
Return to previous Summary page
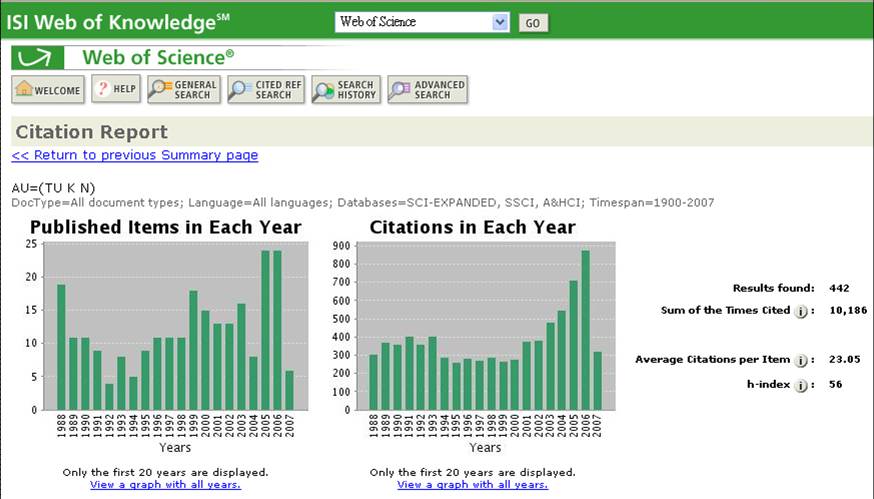pyautogui.click(x=135, y=155)
